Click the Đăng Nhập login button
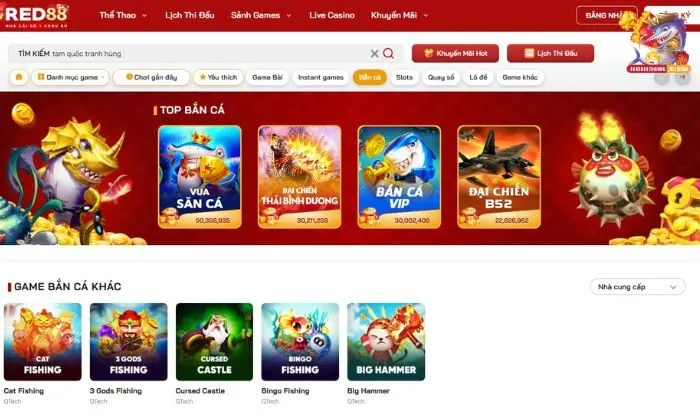Viewport: 700px width, 420px height. pyautogui.click(x=606, y=15)
